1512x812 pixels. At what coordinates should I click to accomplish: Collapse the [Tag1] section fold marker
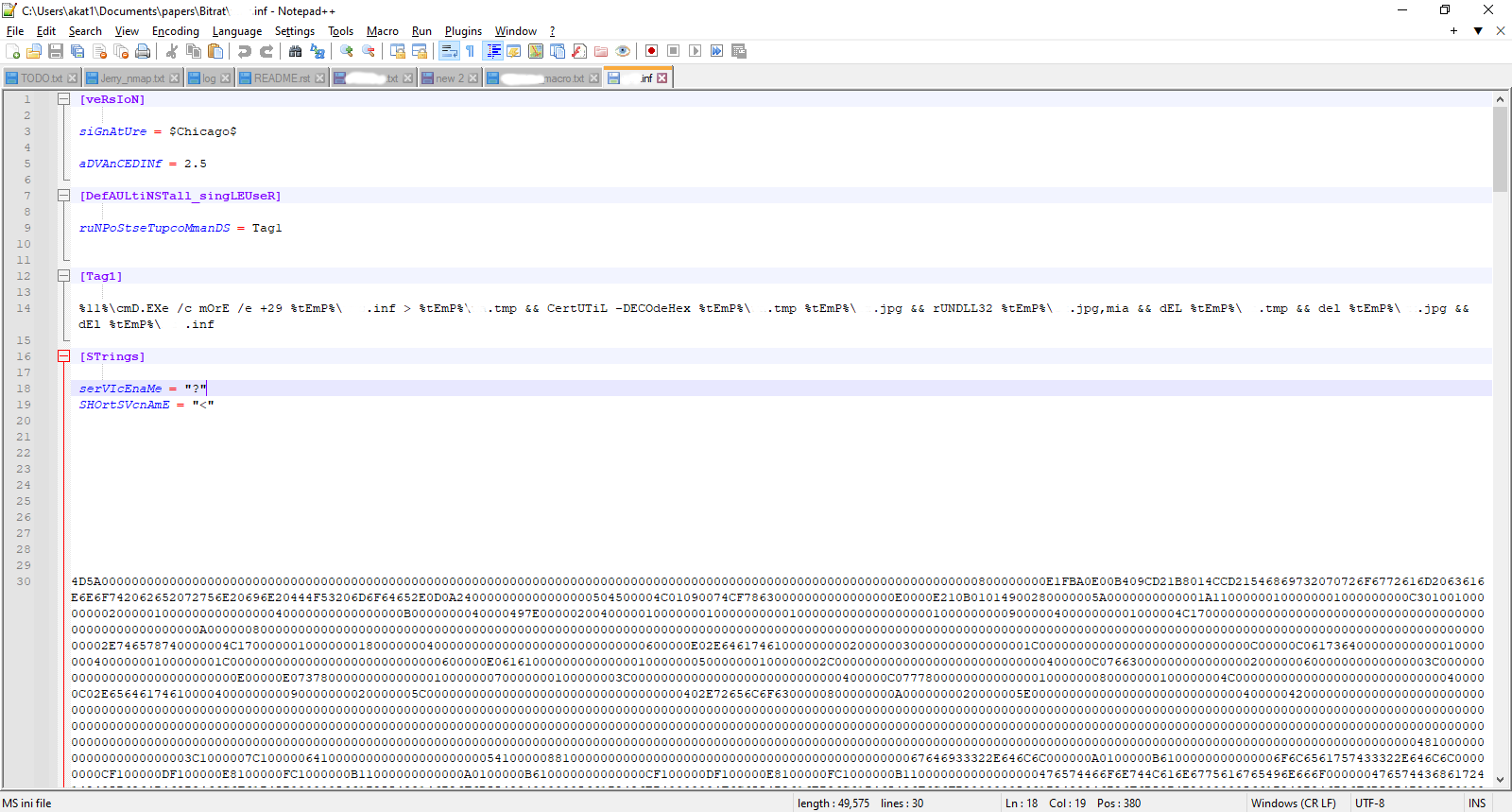click(63, 276)
